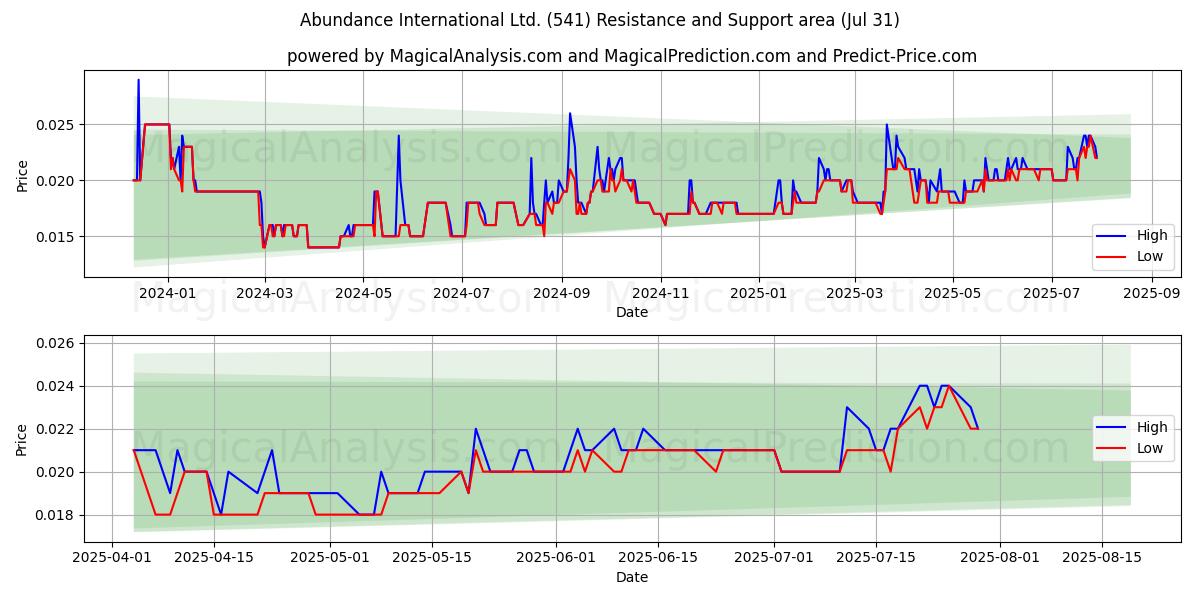Click the '2025-08-01' tick label
The height and width of the screenshot is (600, 1200).
coord(1000,558)
